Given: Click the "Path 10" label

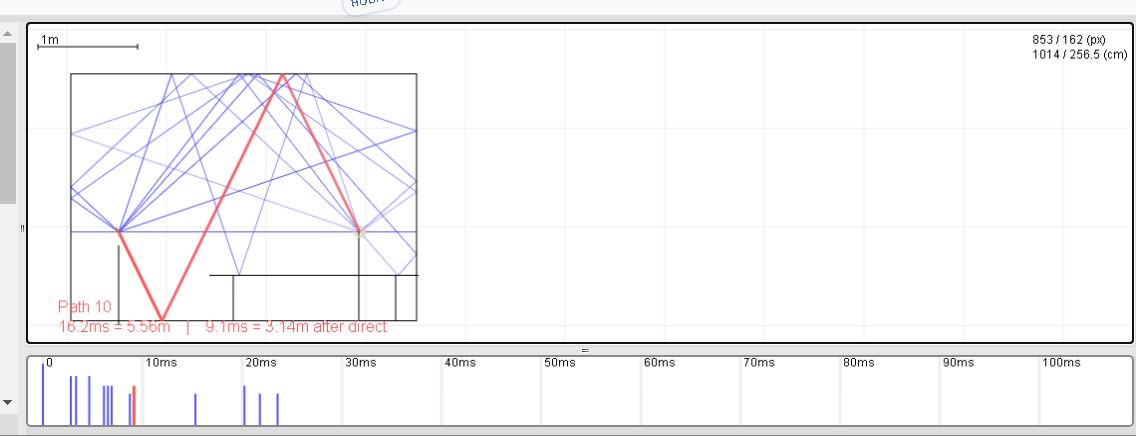Looking at the screenshot, I should click(x=85, y=307).
